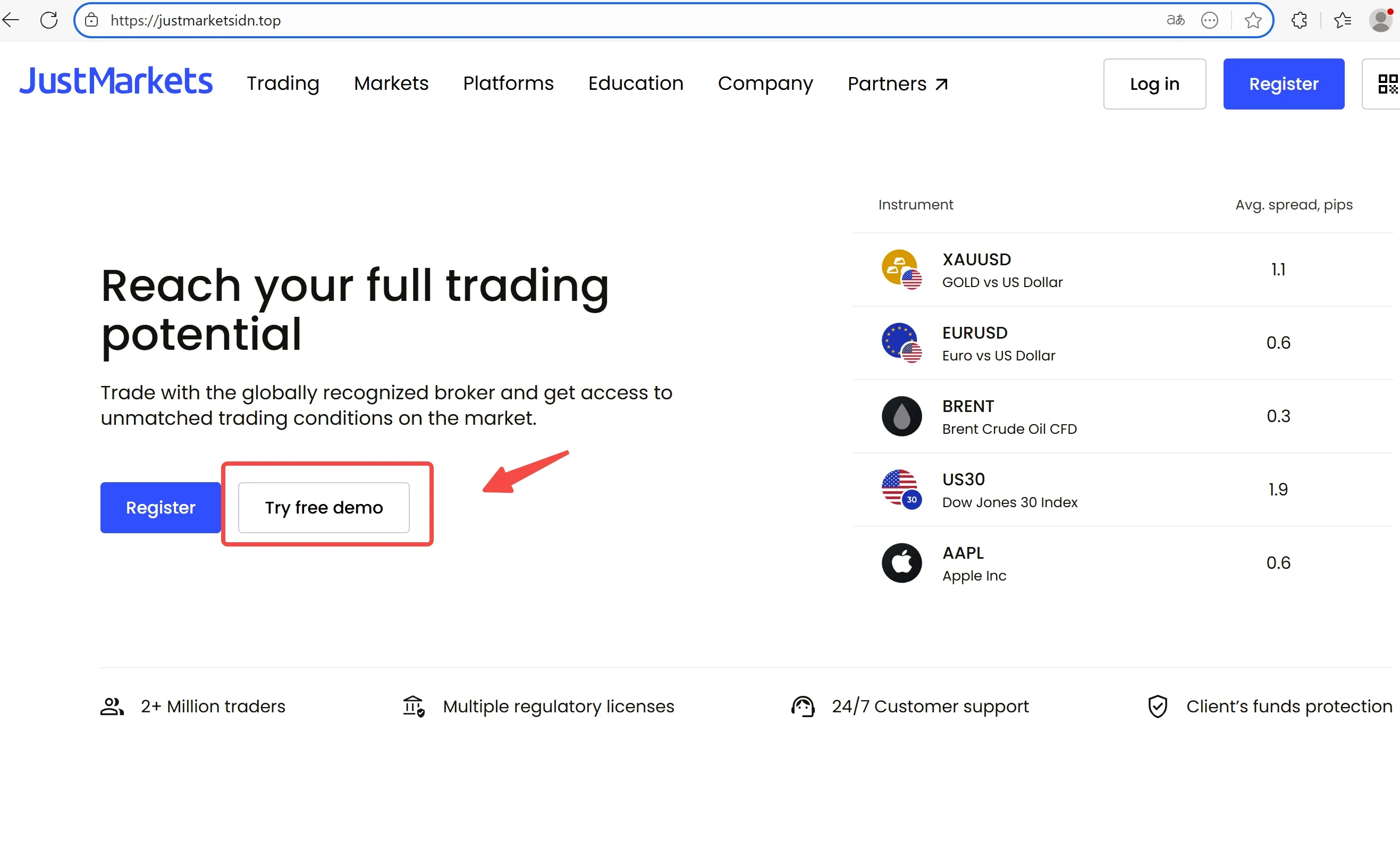
Task: Click the US30 Dow Jones icon
Action: tap(901, 489)
